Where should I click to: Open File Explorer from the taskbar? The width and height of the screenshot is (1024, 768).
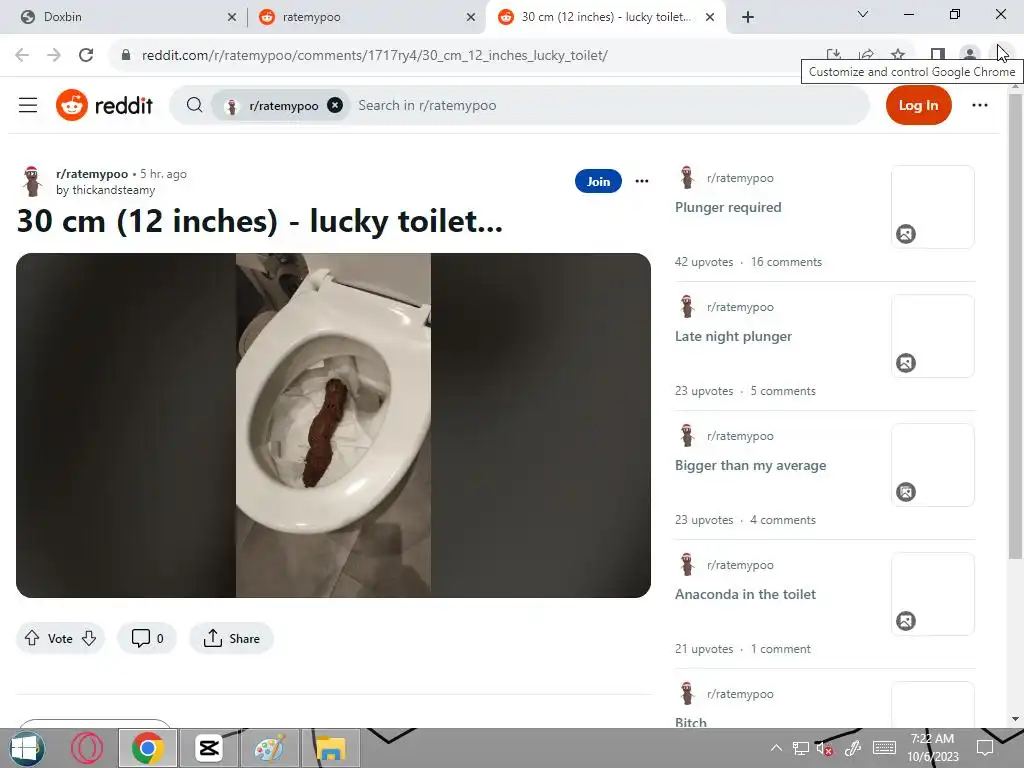coord(330,748)
